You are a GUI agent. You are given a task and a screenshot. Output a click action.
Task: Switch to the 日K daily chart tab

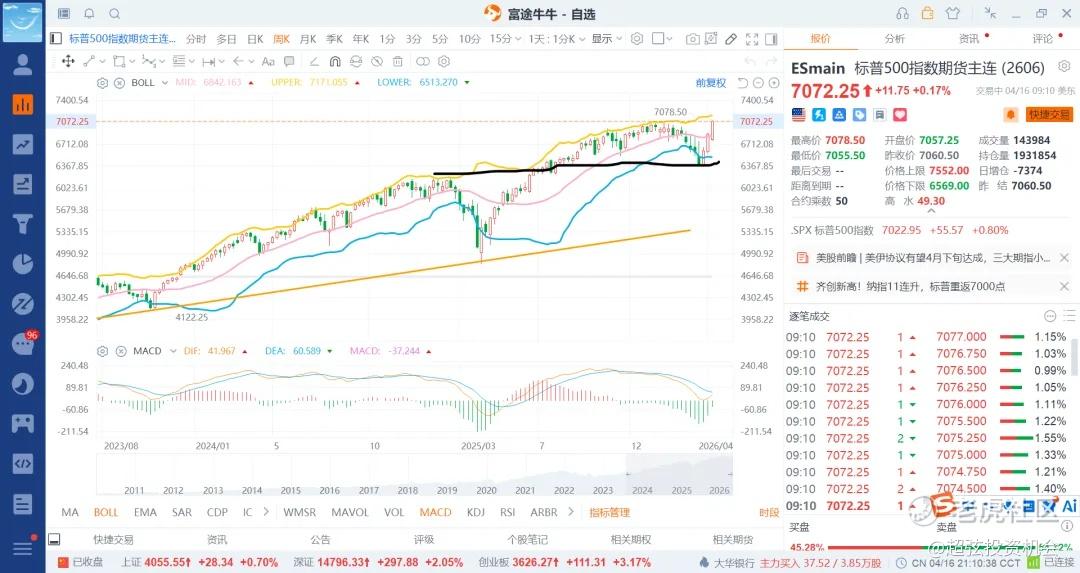(x=255, y=39)
